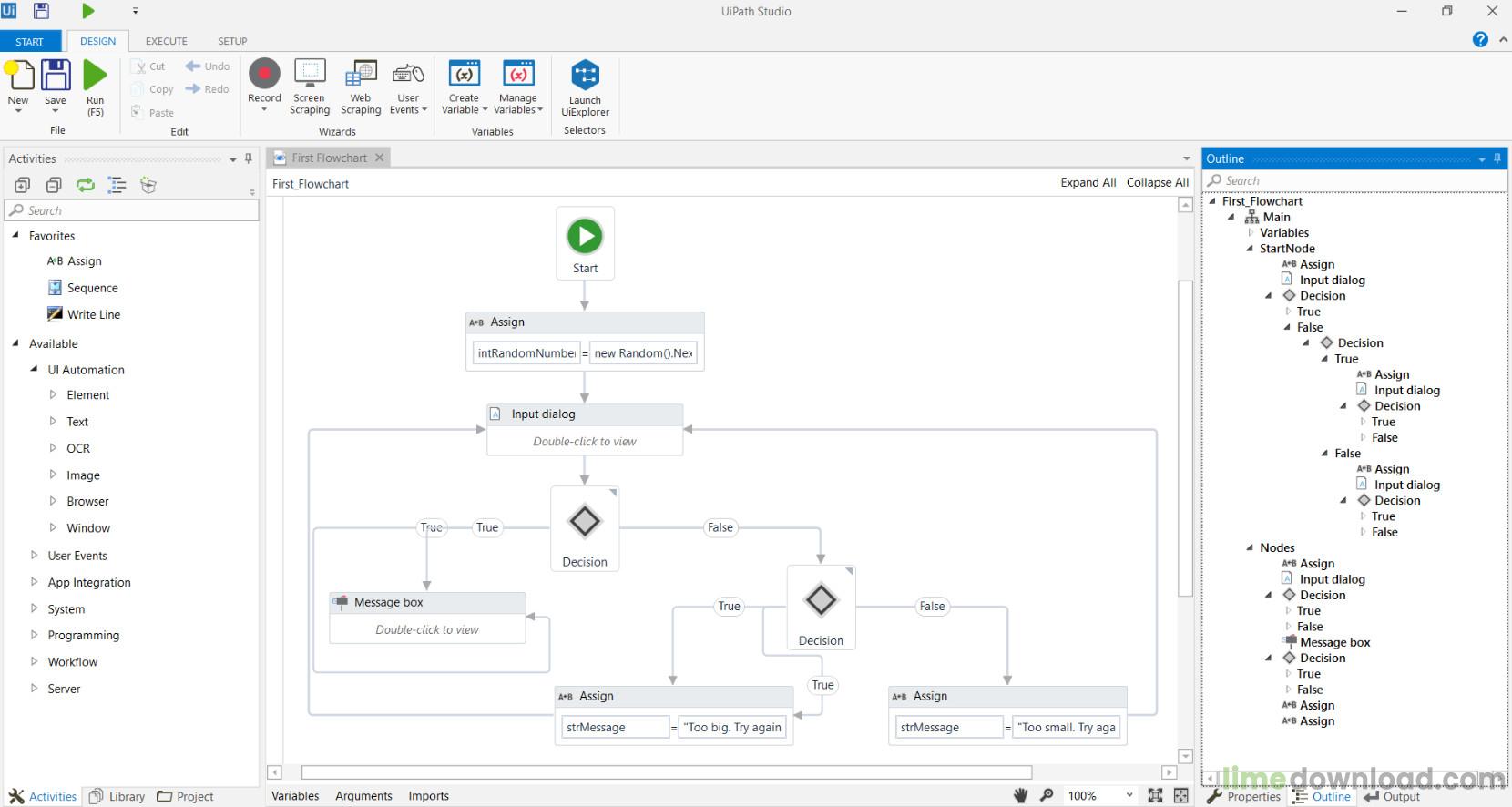Pin the Outline panel
The image size is (1512, 807).
1497,158
